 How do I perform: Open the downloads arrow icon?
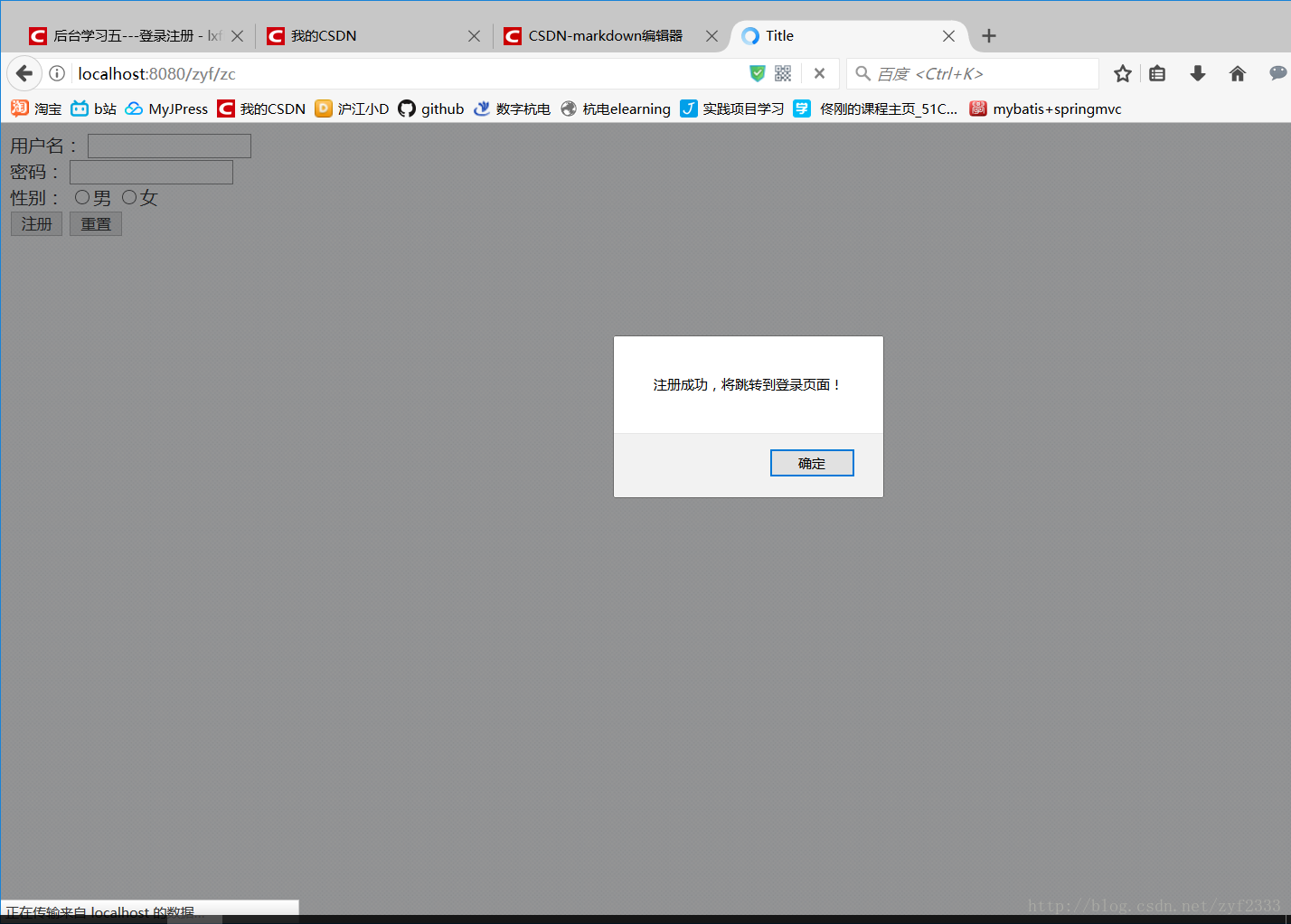point(1198,73)
